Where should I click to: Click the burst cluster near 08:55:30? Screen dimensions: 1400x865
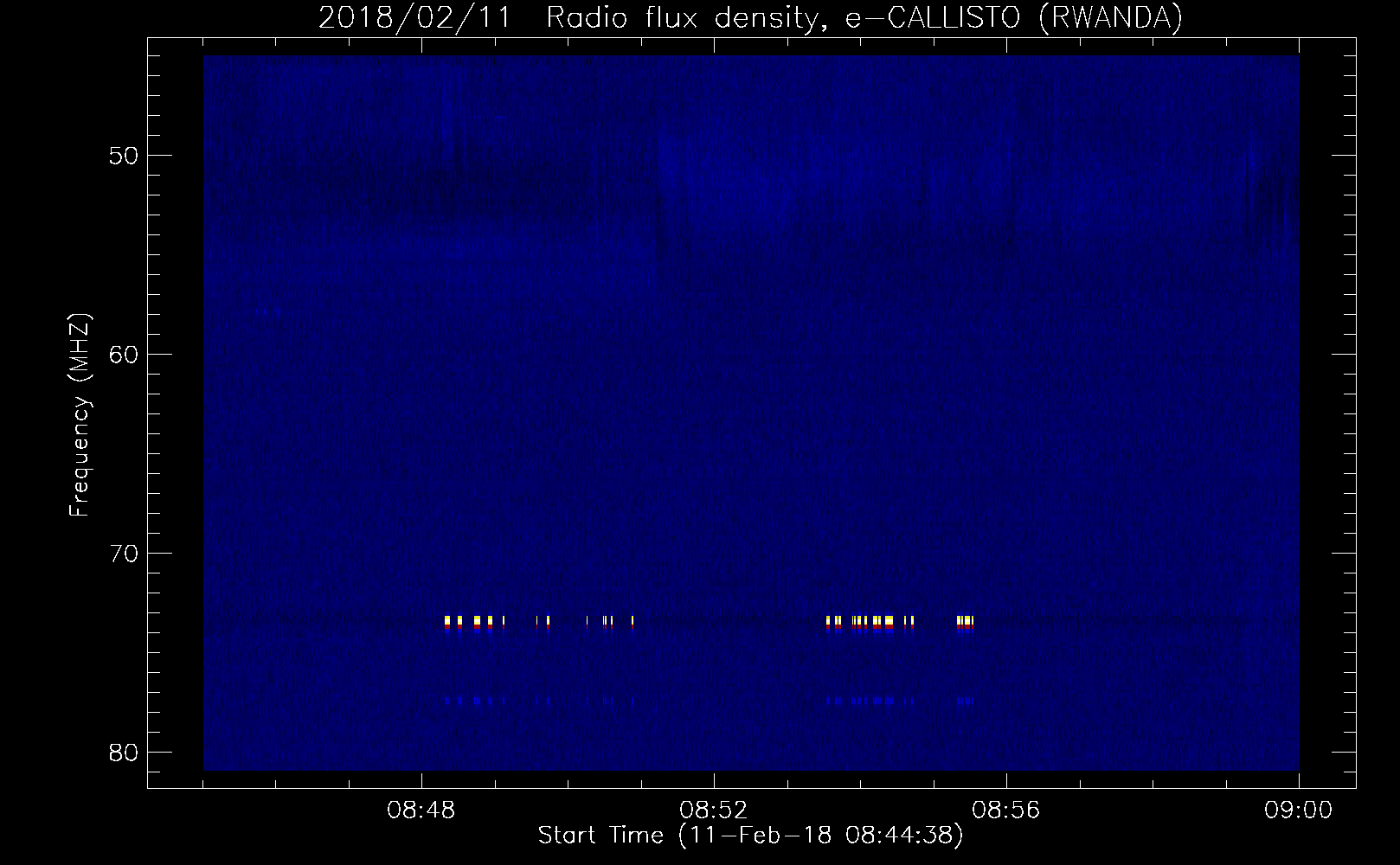966,625
